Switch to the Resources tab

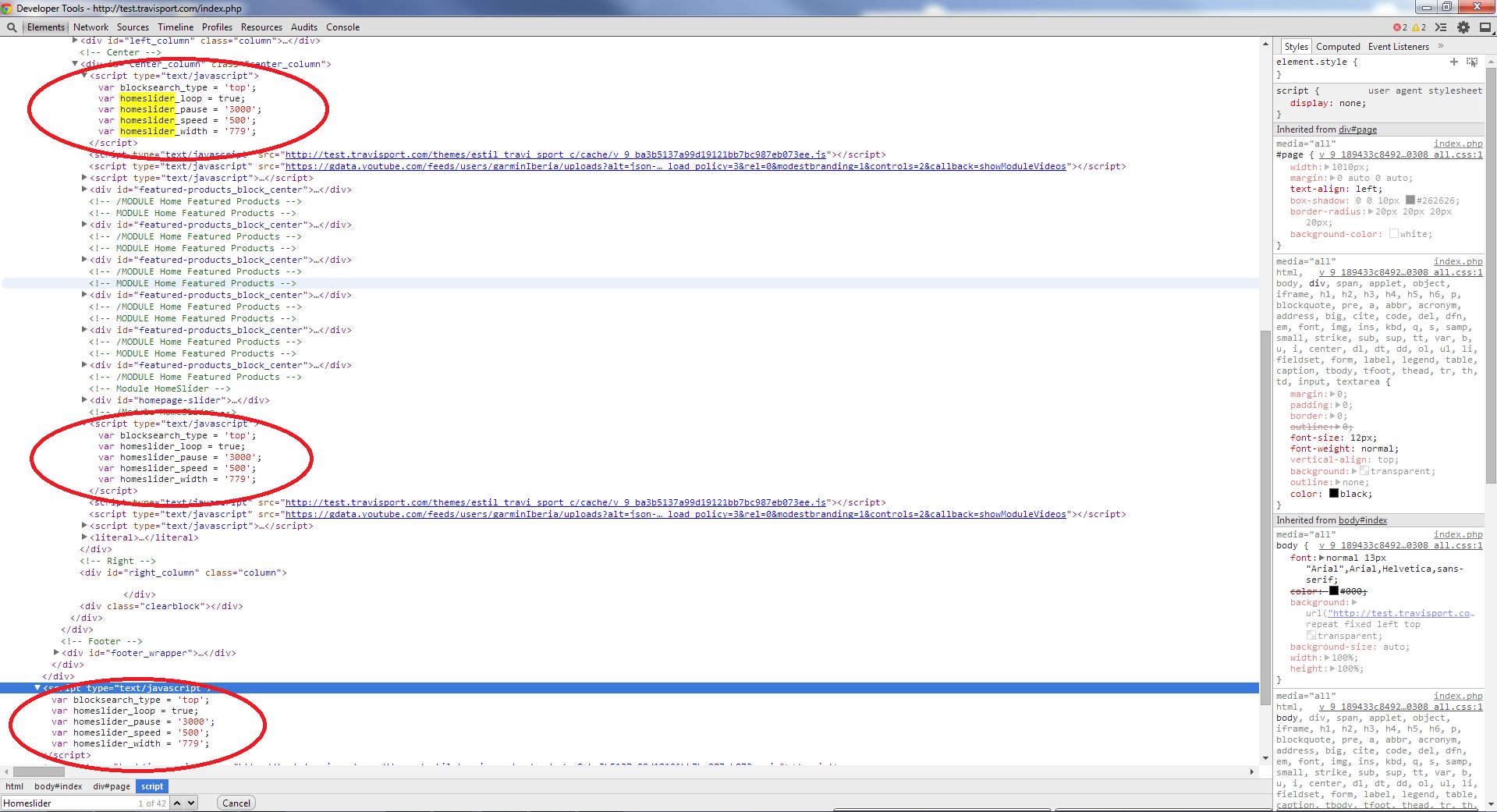261,27
